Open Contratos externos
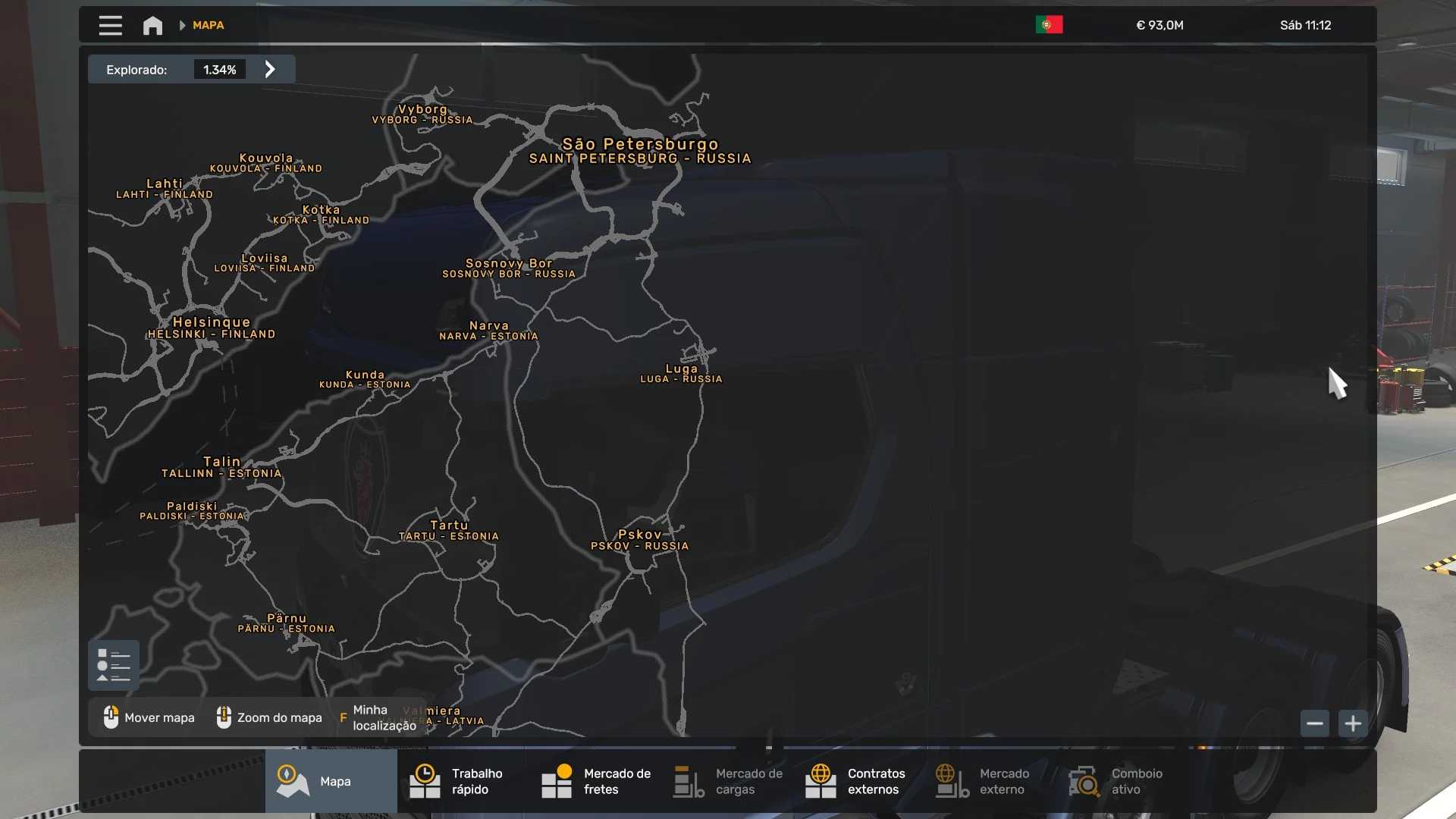 coord(858,781)
